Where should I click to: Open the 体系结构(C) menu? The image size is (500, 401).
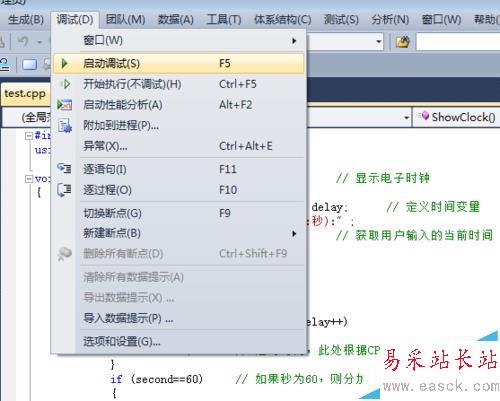(x=283, y=20)
